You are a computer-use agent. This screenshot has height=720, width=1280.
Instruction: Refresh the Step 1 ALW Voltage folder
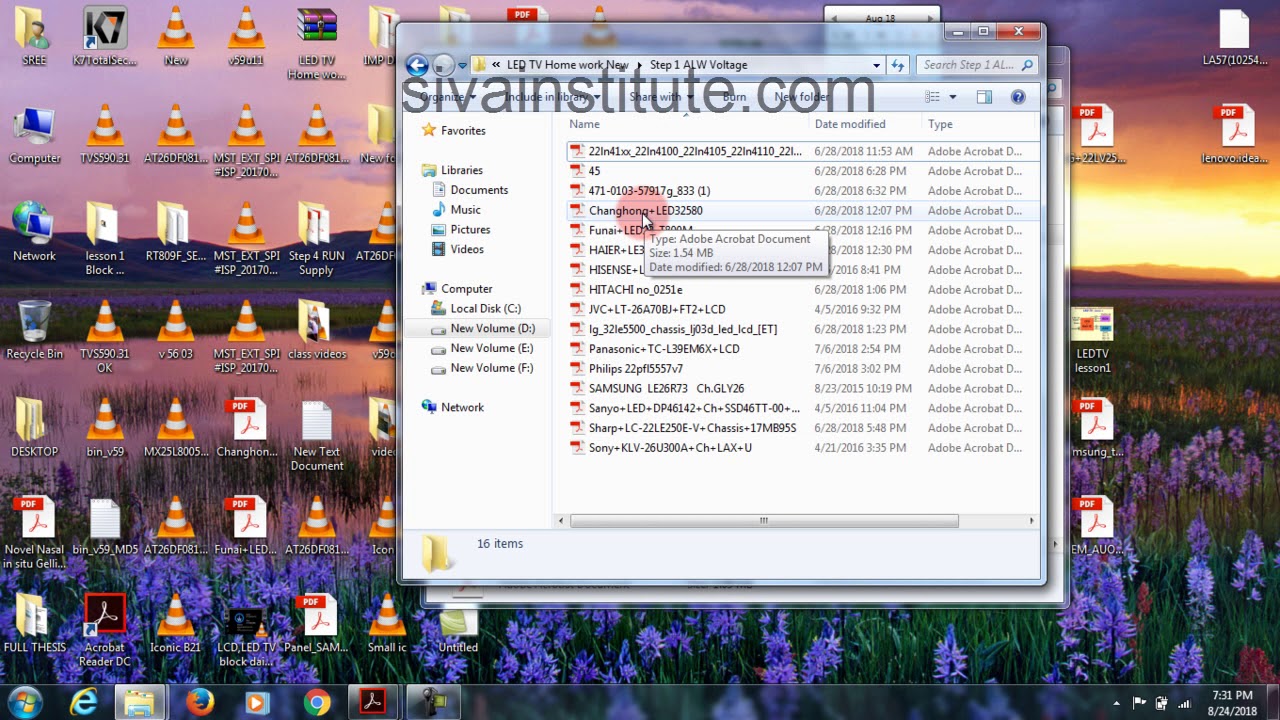tap(897, 65)
